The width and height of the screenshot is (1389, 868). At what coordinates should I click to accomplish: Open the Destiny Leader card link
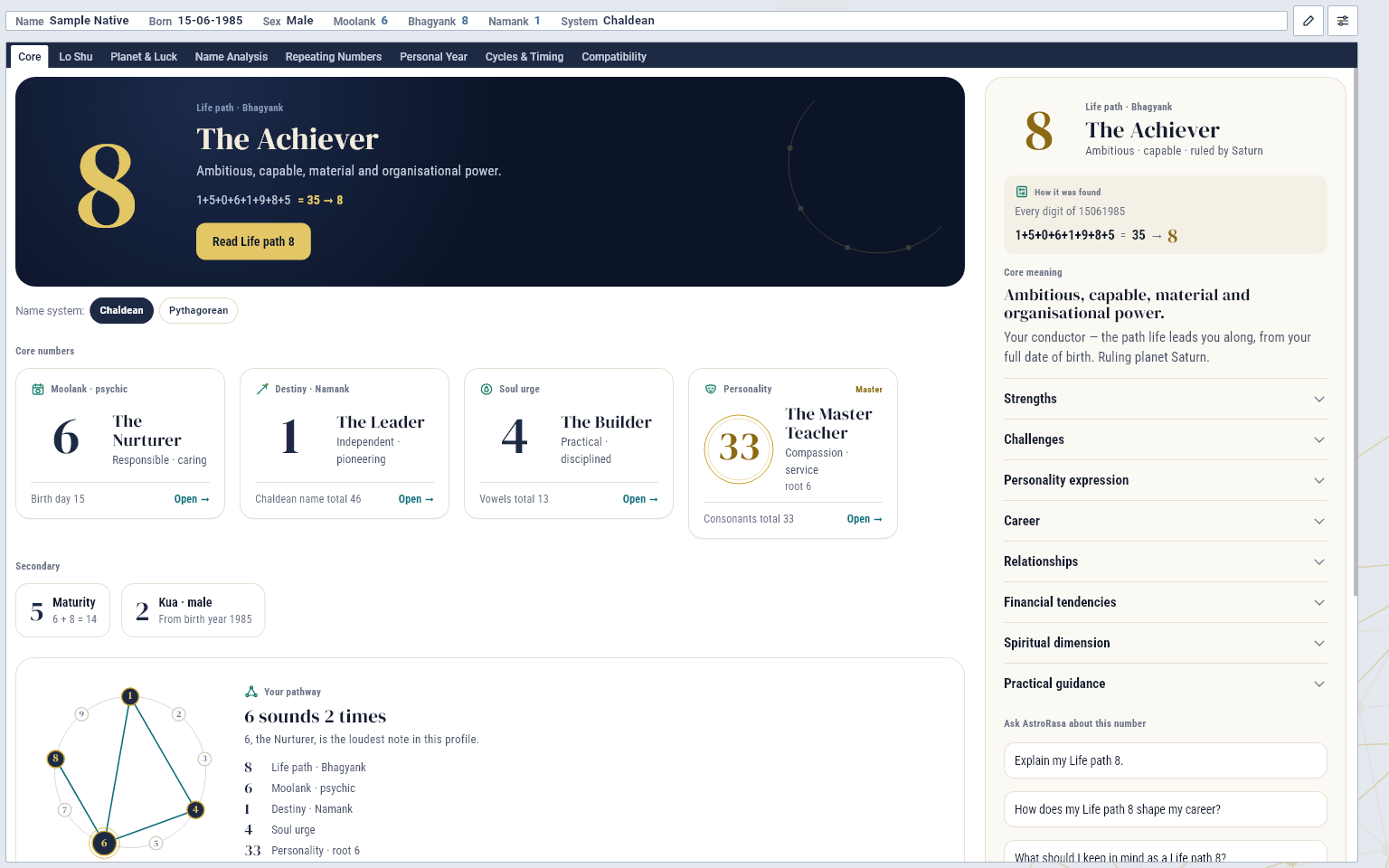[416, 499]
